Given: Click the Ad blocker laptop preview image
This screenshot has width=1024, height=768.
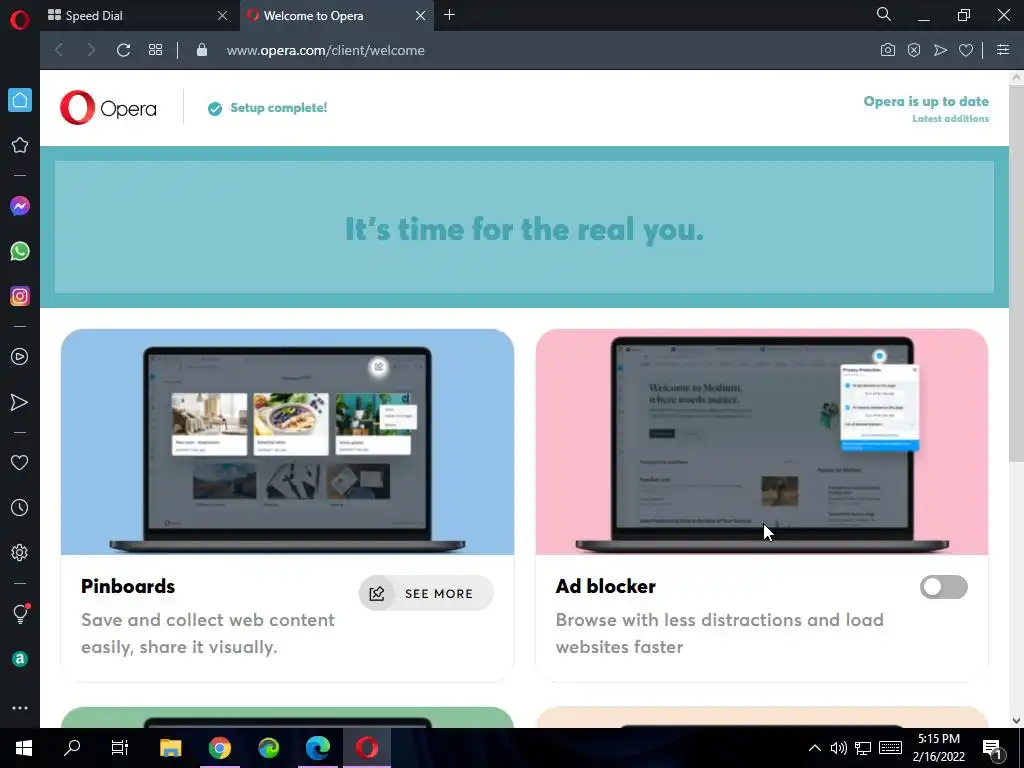Looking at the screenshot, I should tap(761, 442).
